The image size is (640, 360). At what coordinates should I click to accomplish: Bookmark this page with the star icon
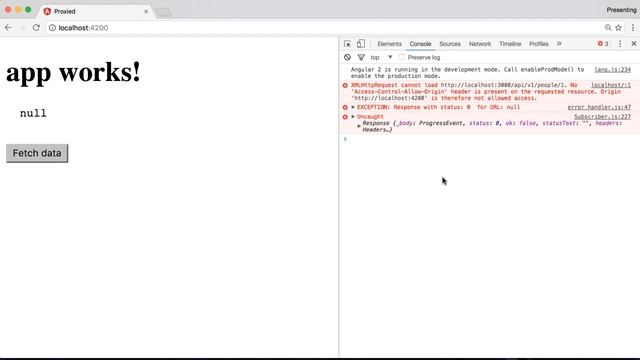618,28
